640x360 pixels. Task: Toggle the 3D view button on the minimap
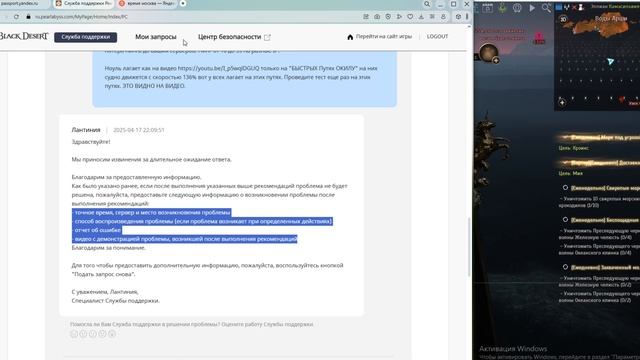pos(563,19)
